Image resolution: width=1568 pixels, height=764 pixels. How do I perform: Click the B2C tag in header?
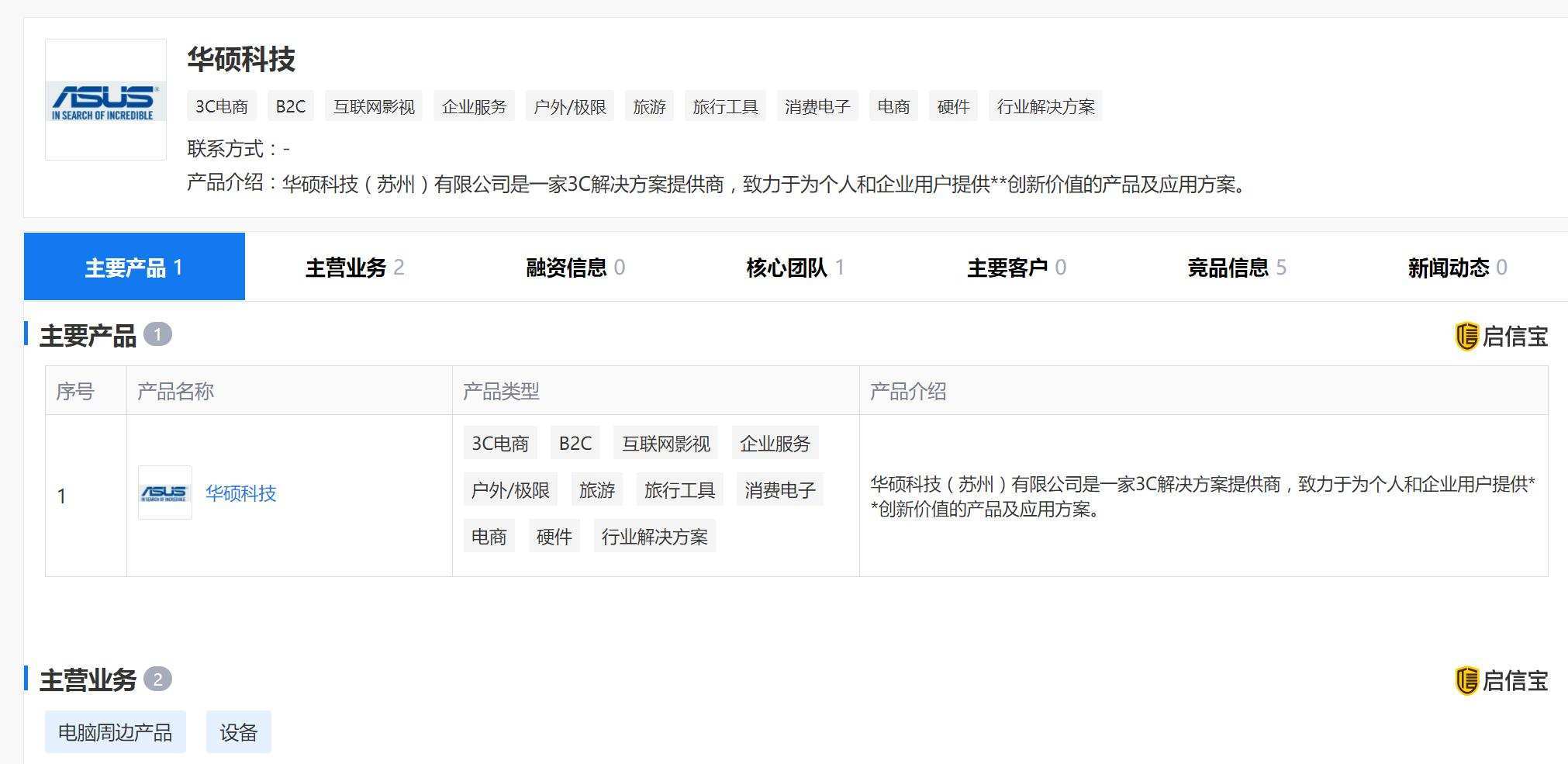point(291,106)
